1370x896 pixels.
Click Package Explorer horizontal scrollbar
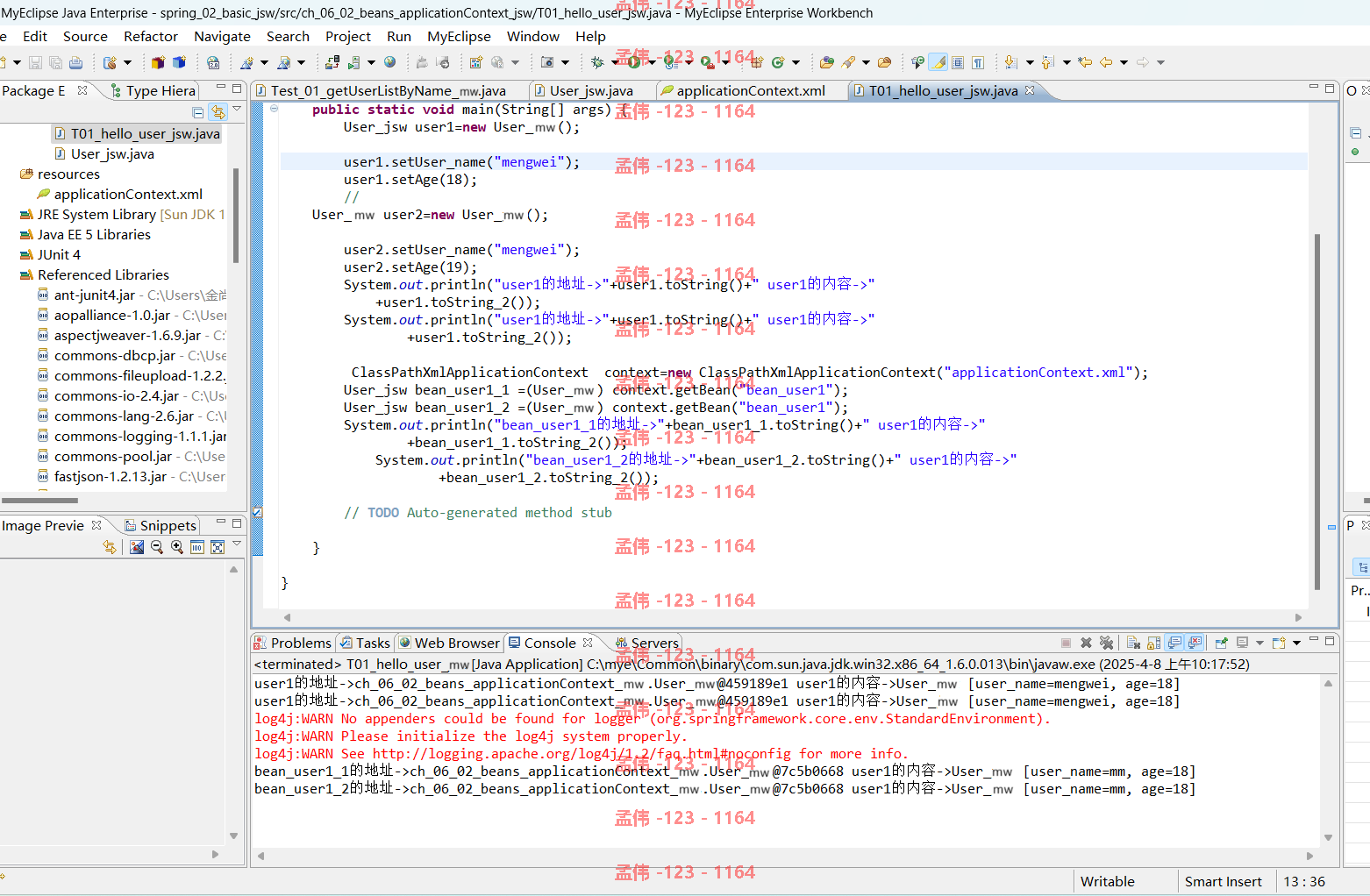coord(39,501)
